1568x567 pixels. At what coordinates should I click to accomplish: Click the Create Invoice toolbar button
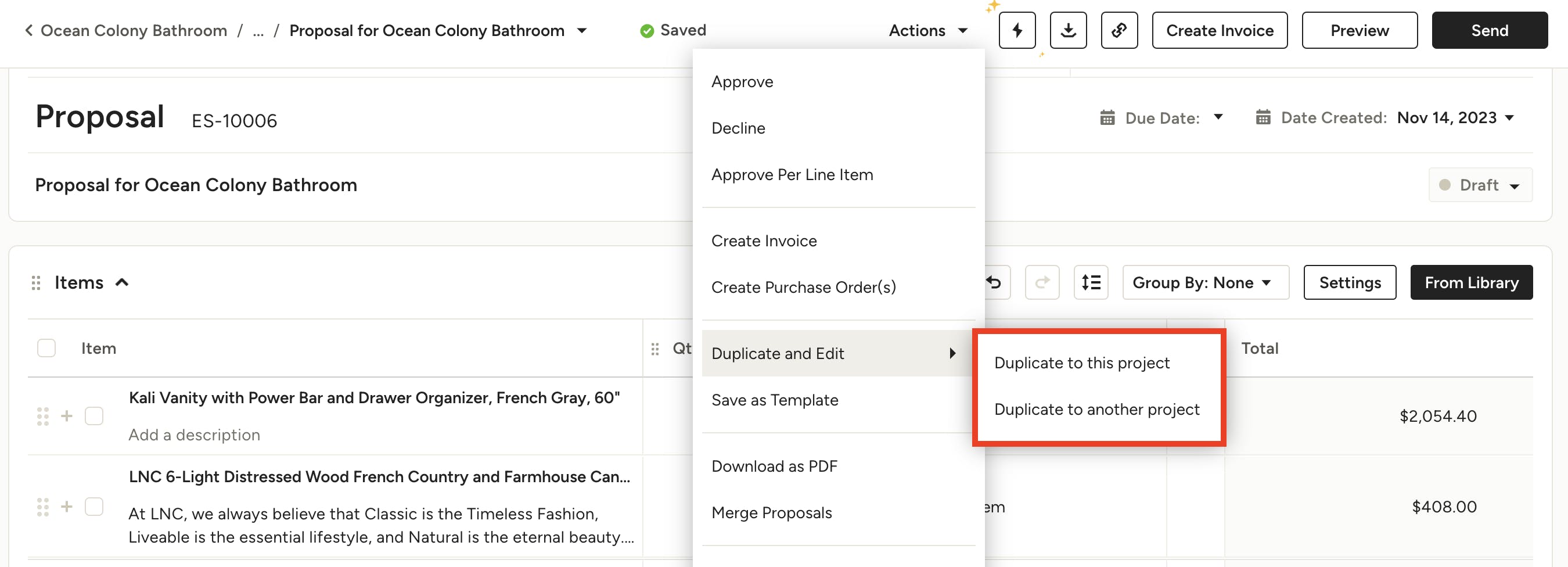(x=1219, y=30)
